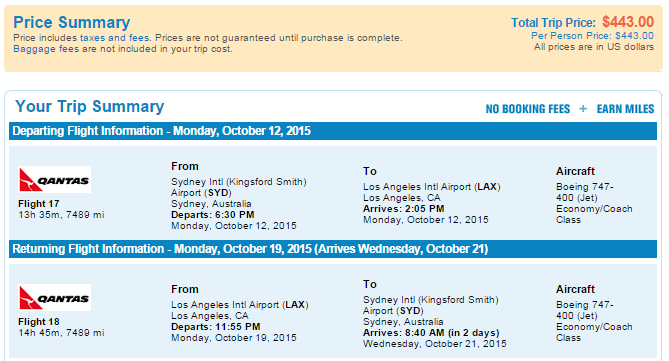Select the Departing Flight Information header bar
This screenshot has width=669, height=361.
333,131
